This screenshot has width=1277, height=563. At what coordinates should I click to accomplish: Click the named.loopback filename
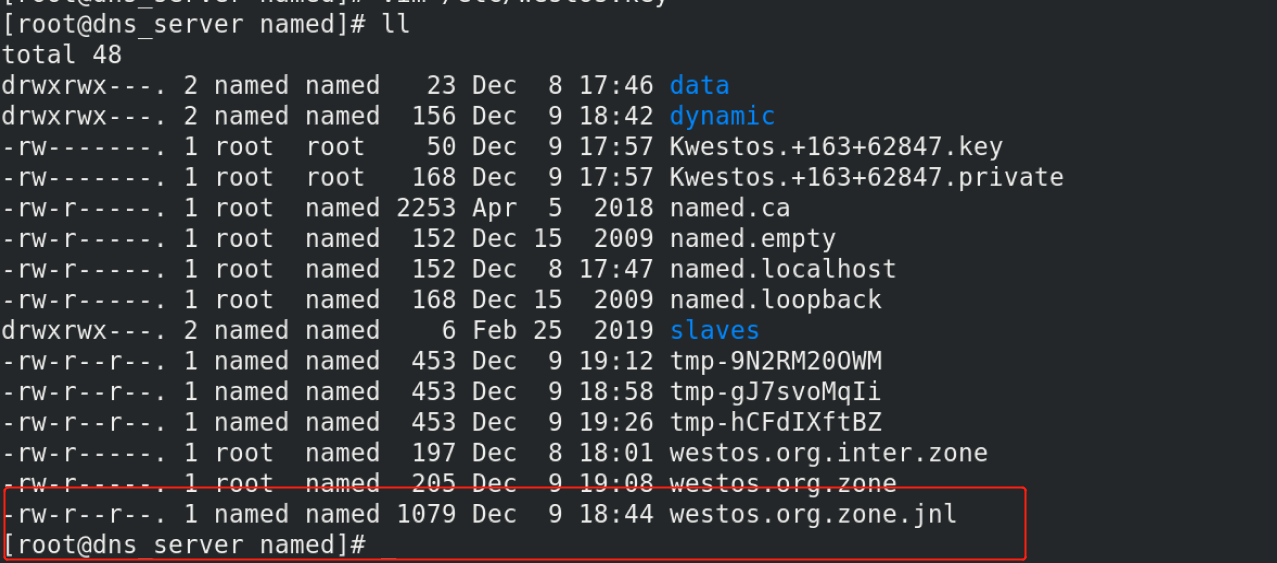[x=775, y=301]
